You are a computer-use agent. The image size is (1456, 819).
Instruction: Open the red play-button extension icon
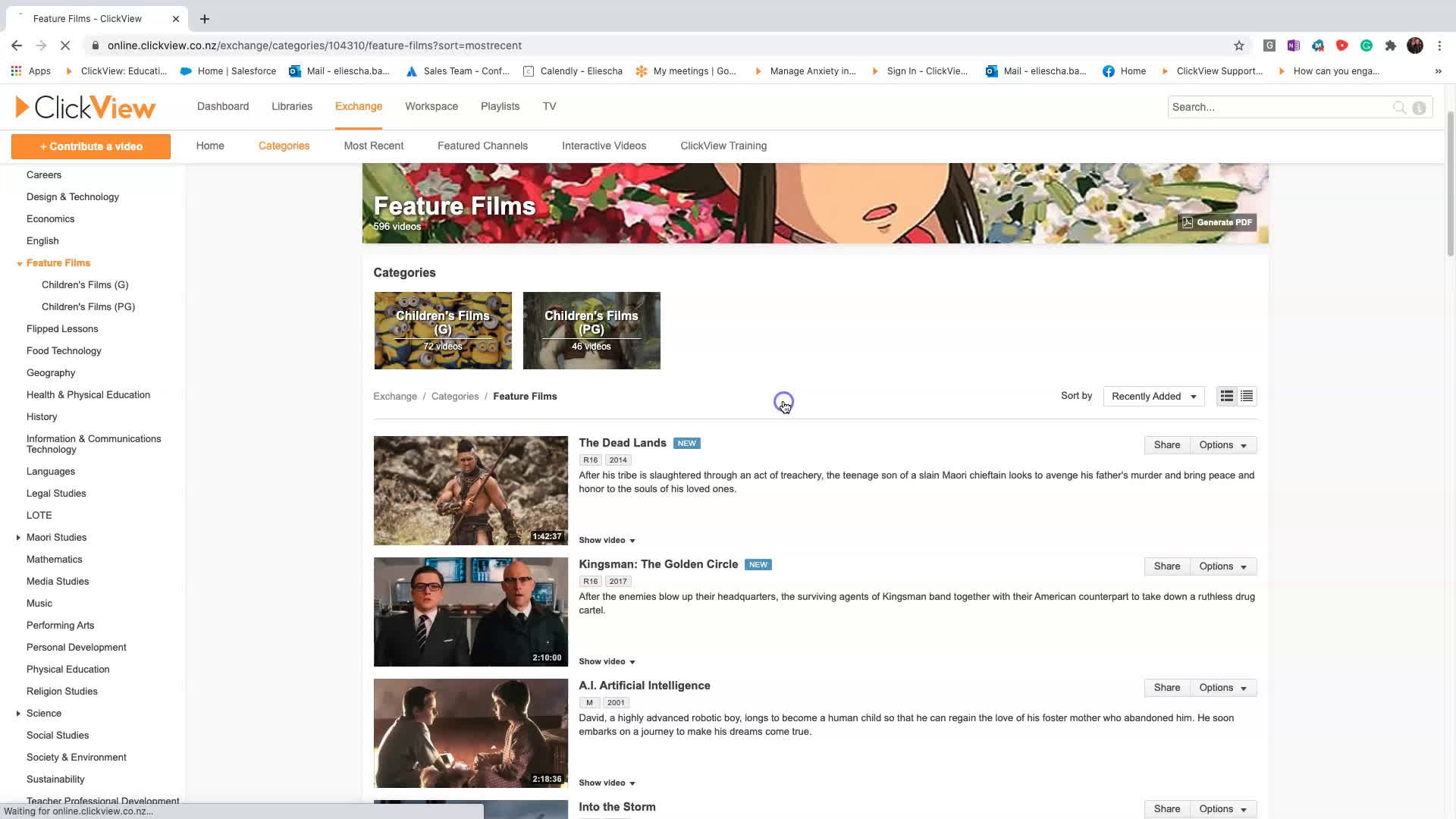coord(1342,45)
